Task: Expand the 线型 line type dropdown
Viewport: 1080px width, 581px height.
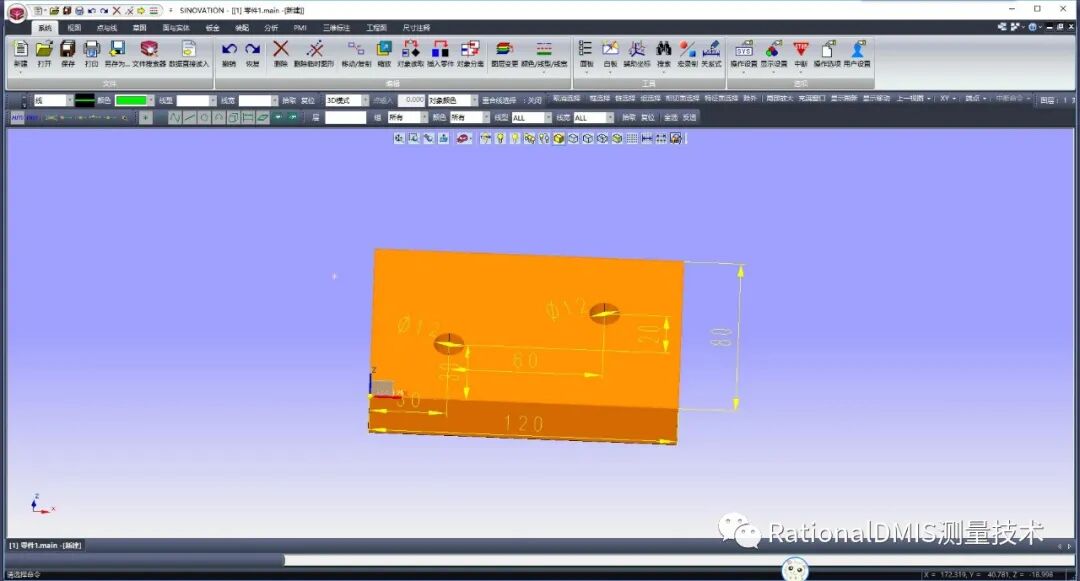Action: [x=212, y=100]
